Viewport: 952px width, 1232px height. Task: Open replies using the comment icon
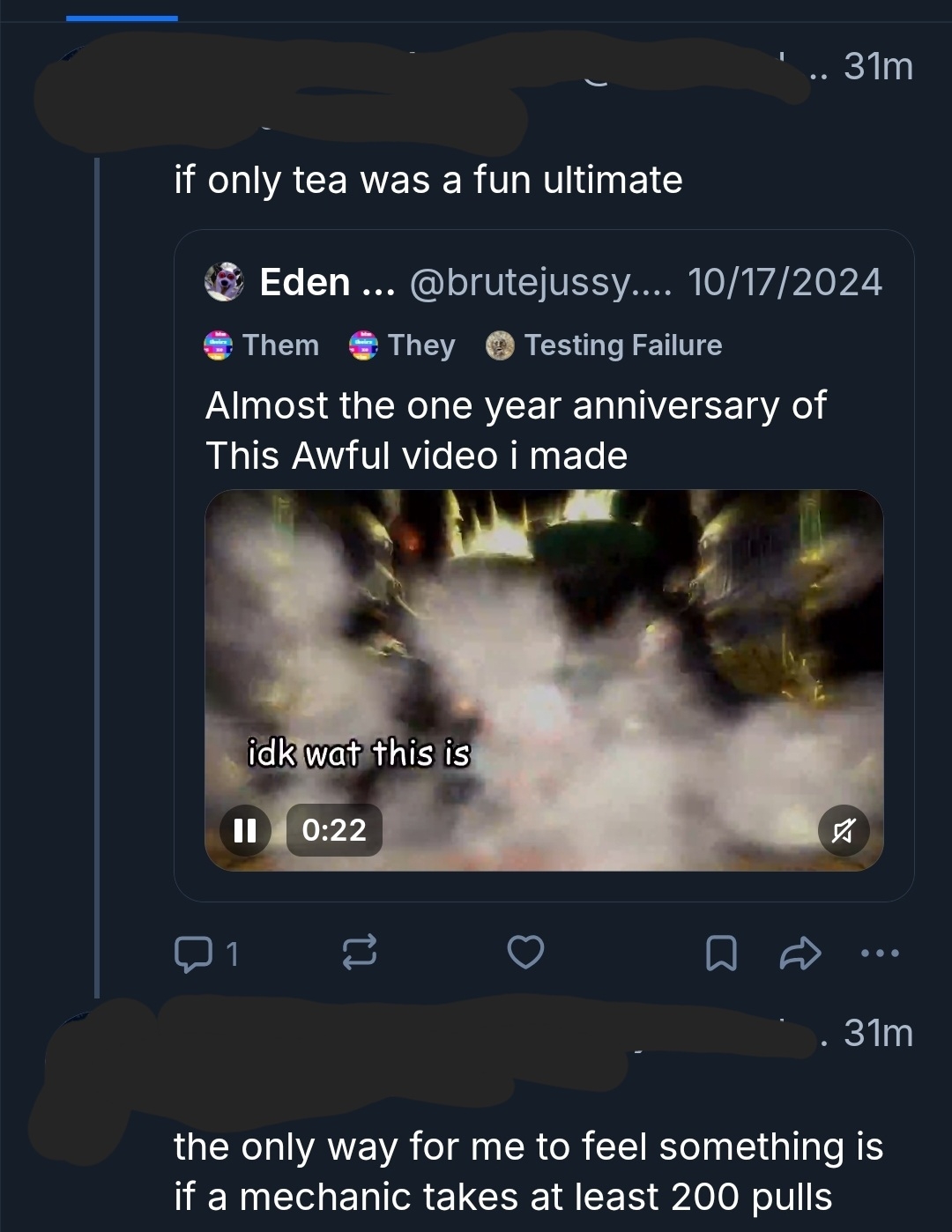[193, 954]
